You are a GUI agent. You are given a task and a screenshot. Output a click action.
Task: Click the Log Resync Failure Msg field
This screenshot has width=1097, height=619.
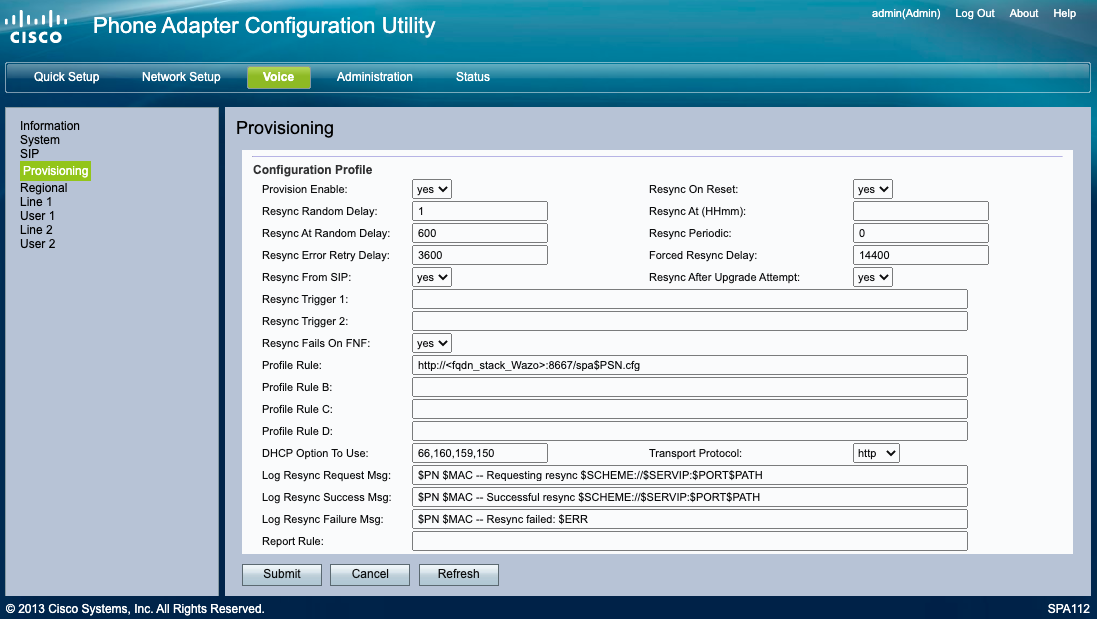point(690,520)
